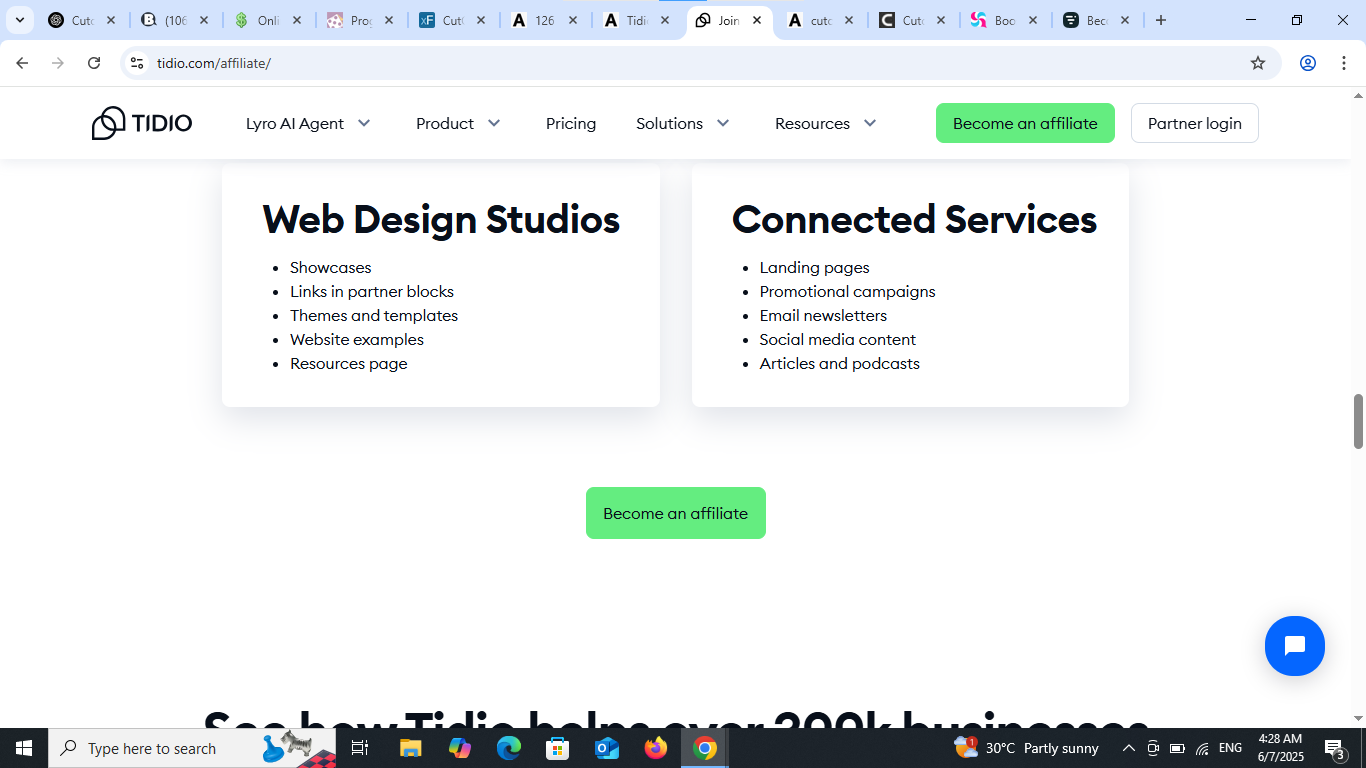Close the 'Tidi' tab
Viewport: 1366px width, 768px height.
(665, 20)
